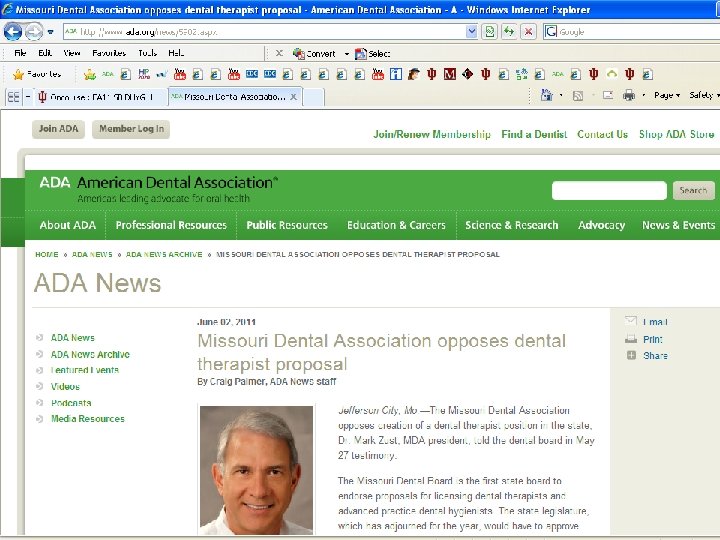This screenshot has height=540, width=720.
Task: Open the Favorites menu
Action: [109, 53]
